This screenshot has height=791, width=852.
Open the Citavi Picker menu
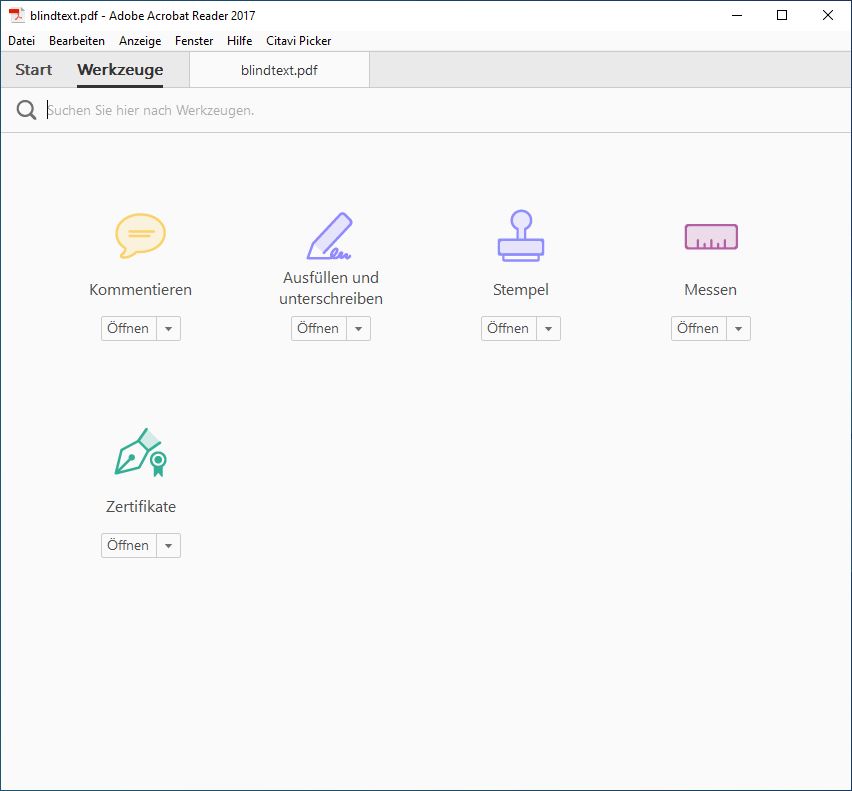tap(298, 41)
